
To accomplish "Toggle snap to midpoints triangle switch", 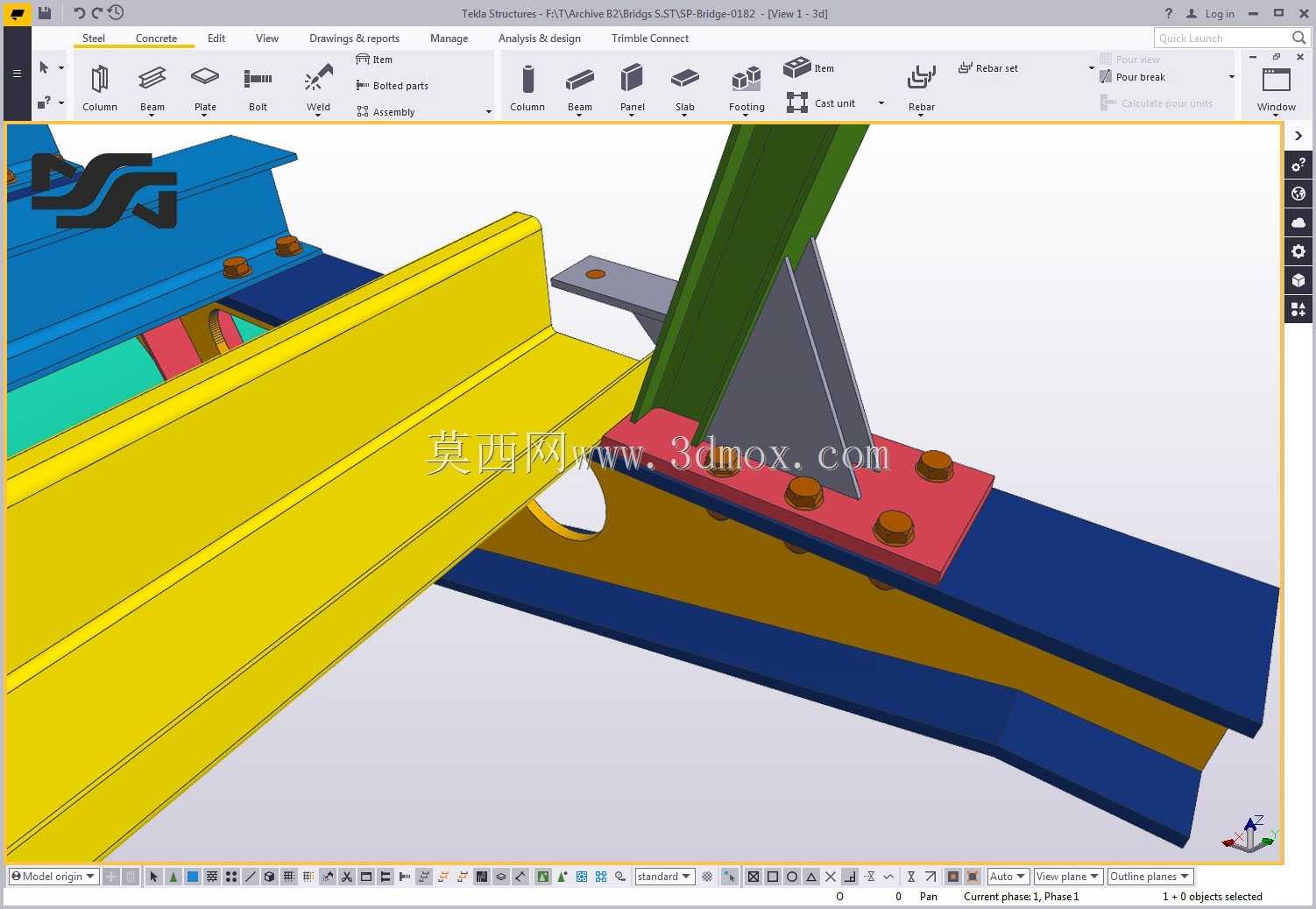I will (x=811, y=877).
